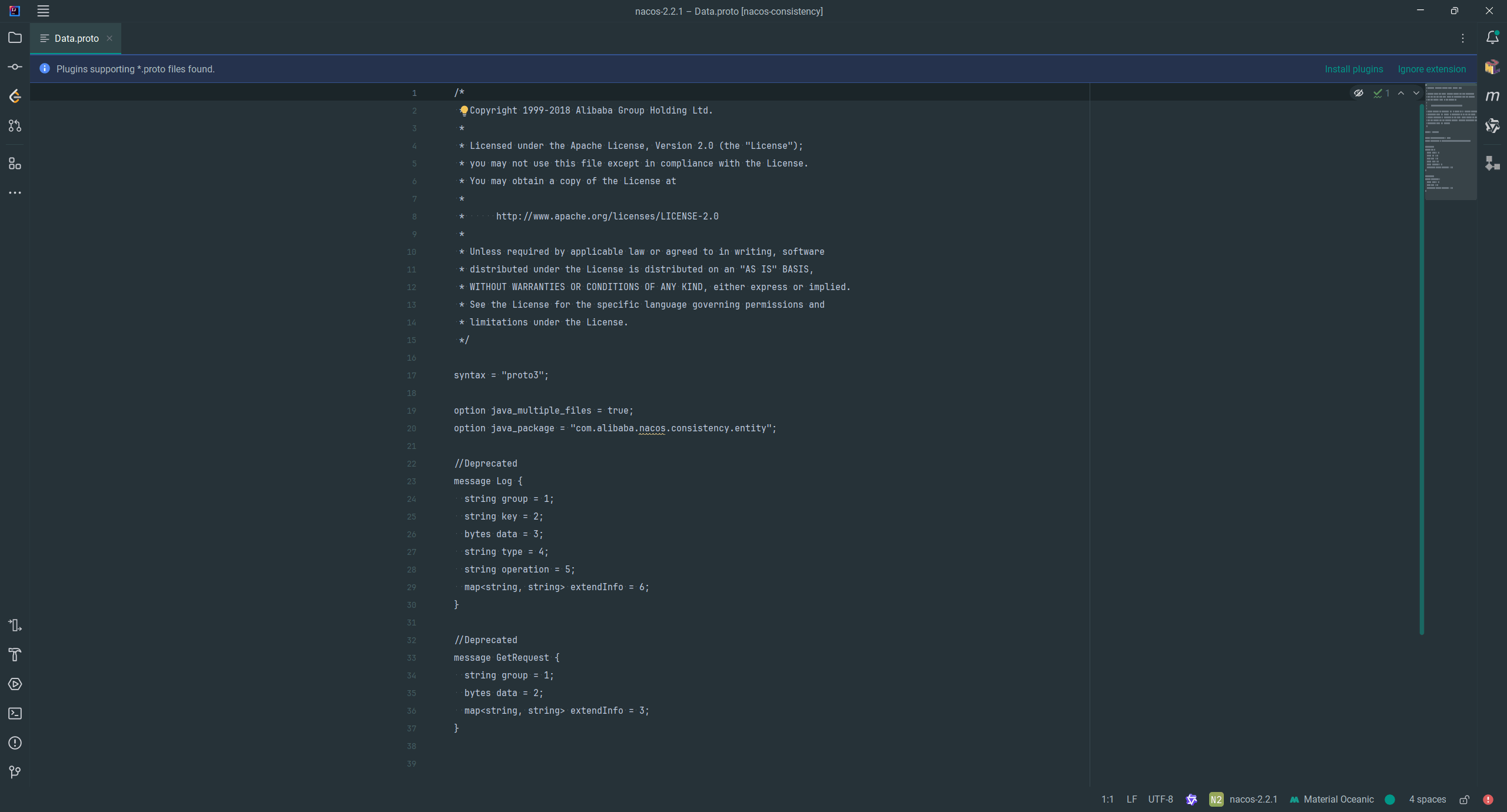Open the Structure tool window
This screenshot has height=812, width=1507.
tap(15, 164)
